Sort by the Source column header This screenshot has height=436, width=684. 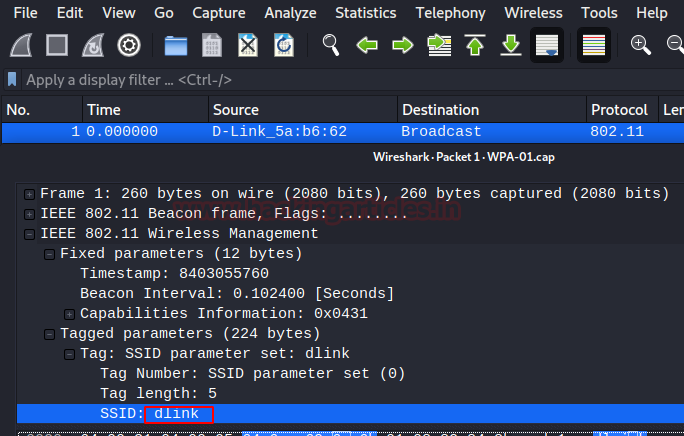tap(303, 110)
